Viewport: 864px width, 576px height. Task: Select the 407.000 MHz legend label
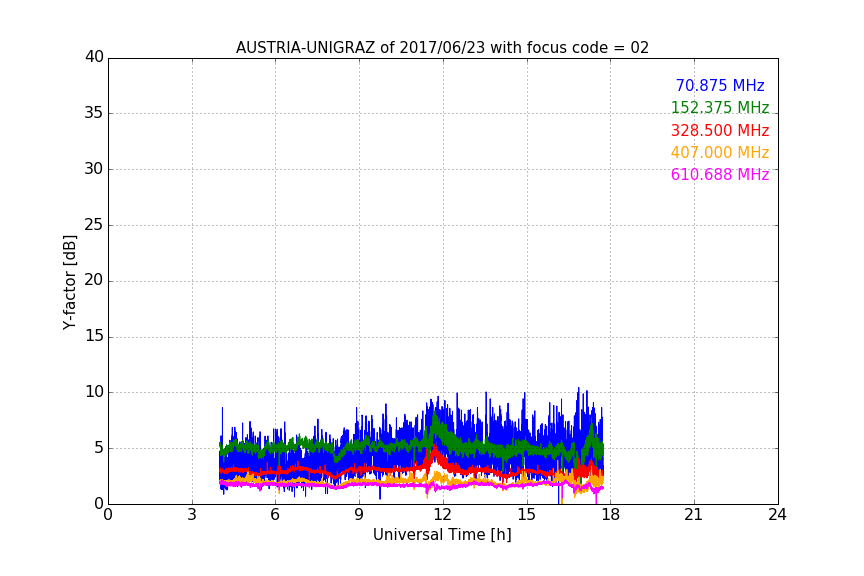pyautogui.click(x=720, y=152)
